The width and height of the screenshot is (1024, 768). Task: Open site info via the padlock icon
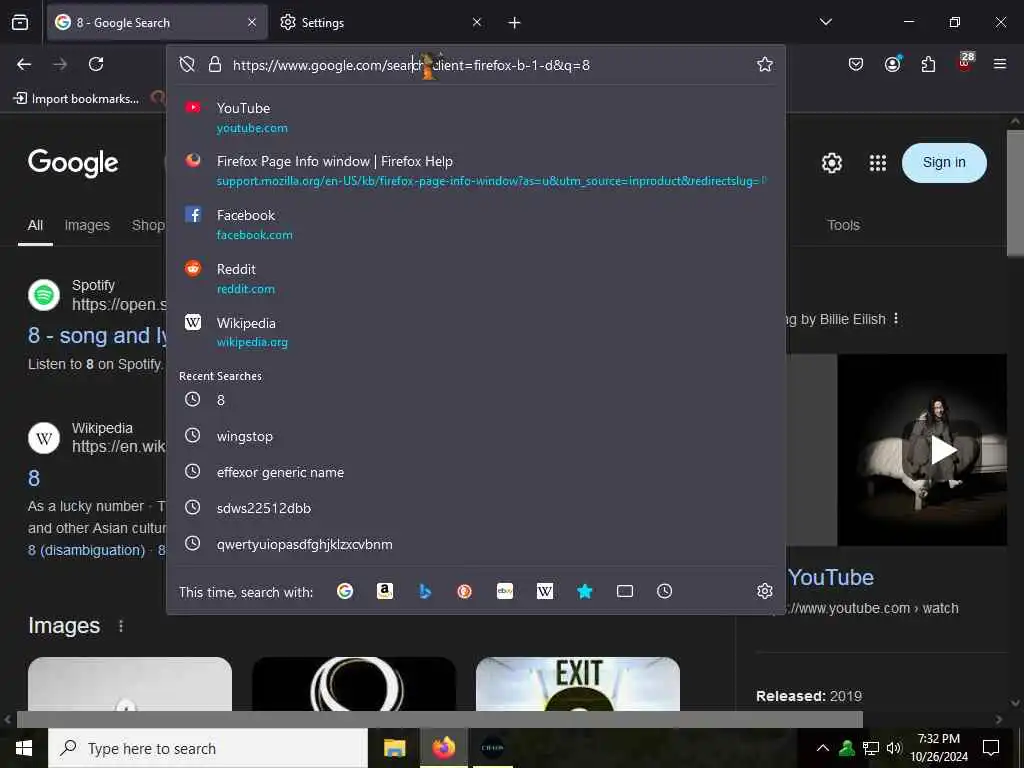(x=215, y=64)
